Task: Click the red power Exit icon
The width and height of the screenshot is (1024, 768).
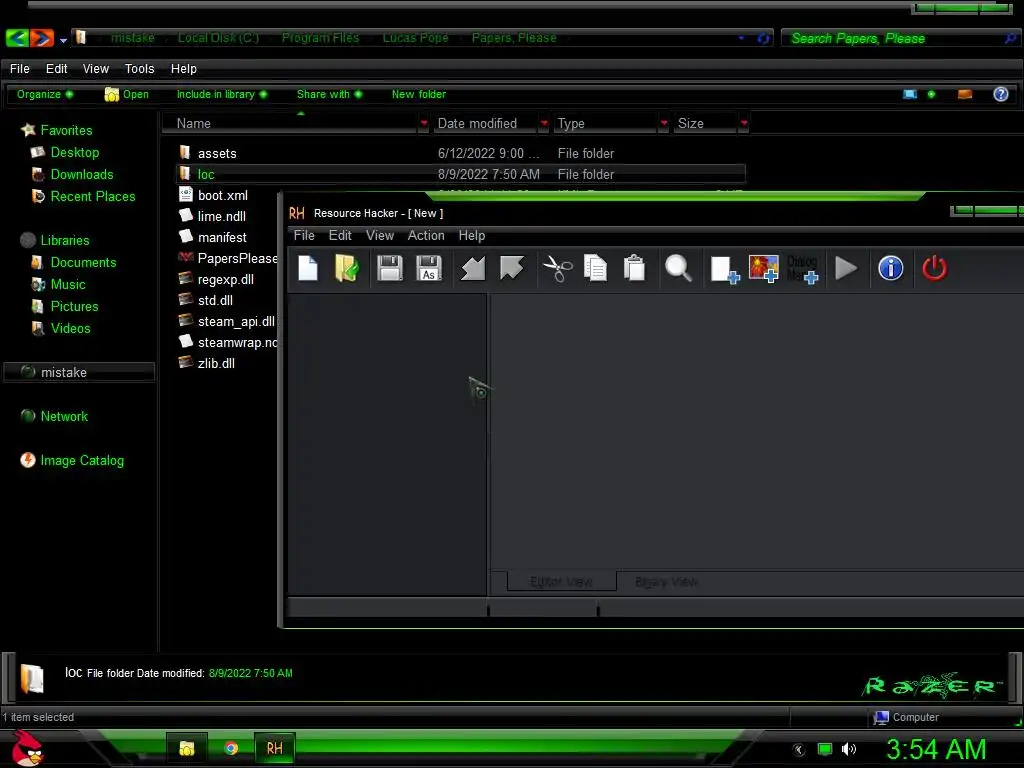Action: pyautogui.click(x=935, y=268)
